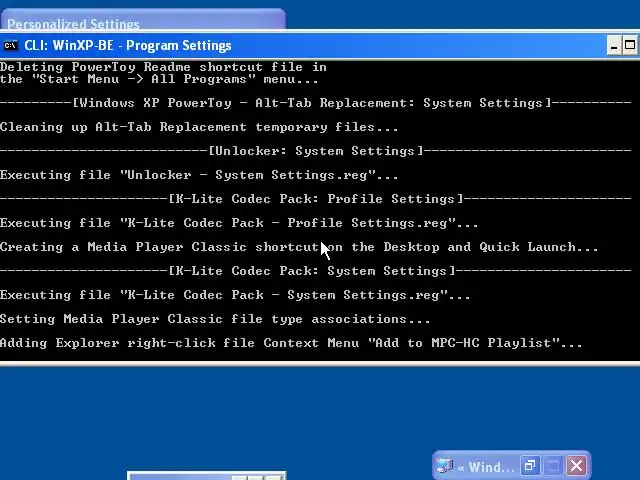
Task: Click the [K-Lite Codec Pack: Profile Settings] header
Action: pos(316,199)
